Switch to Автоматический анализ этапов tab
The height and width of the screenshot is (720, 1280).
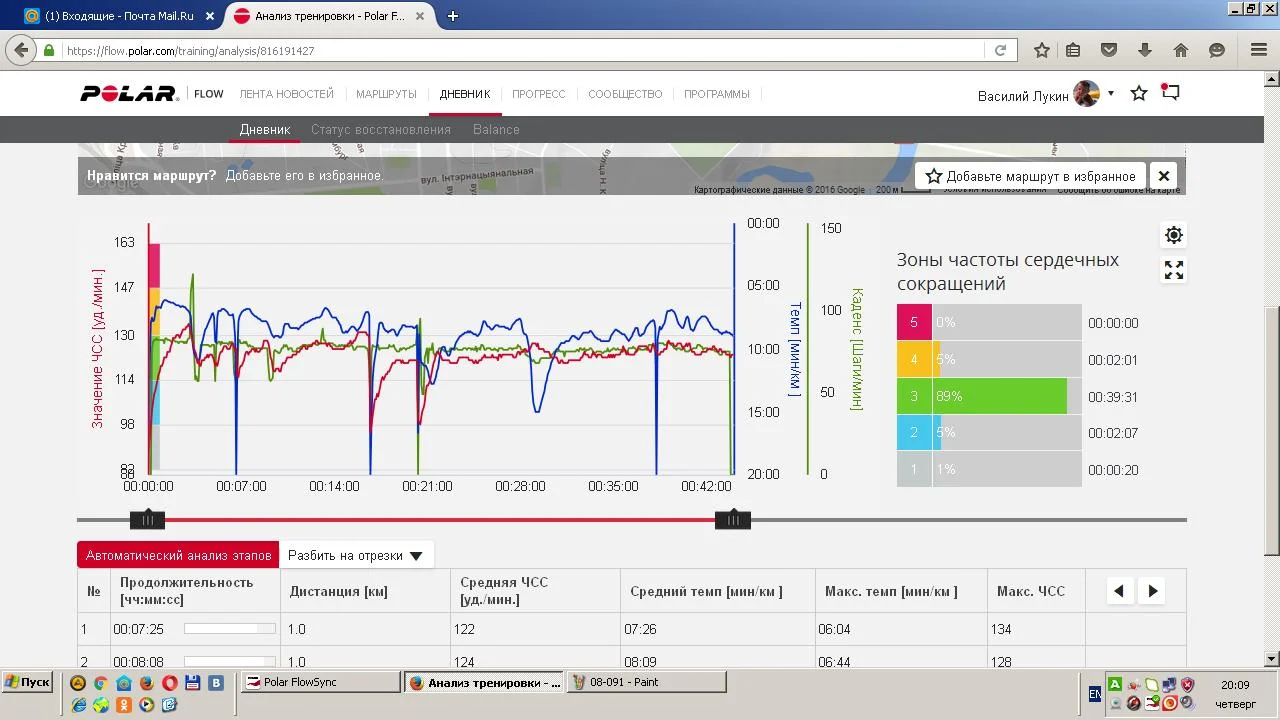[x=178, y=555]
